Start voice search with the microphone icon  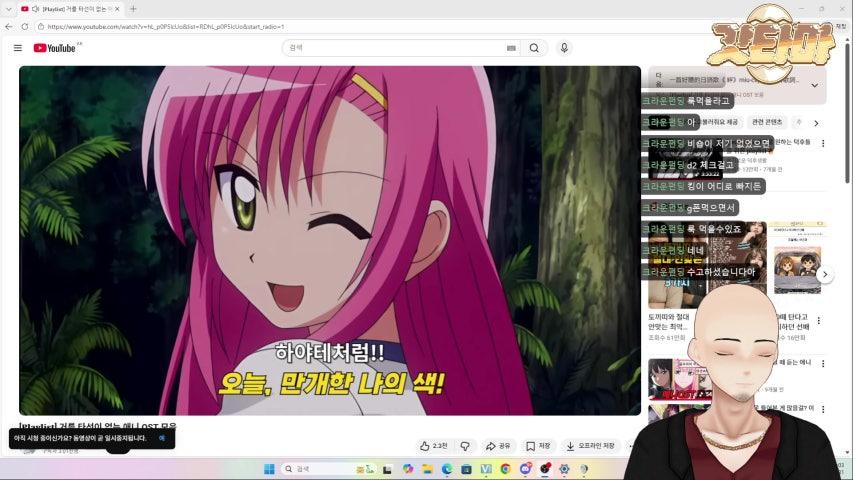point(564,48)
